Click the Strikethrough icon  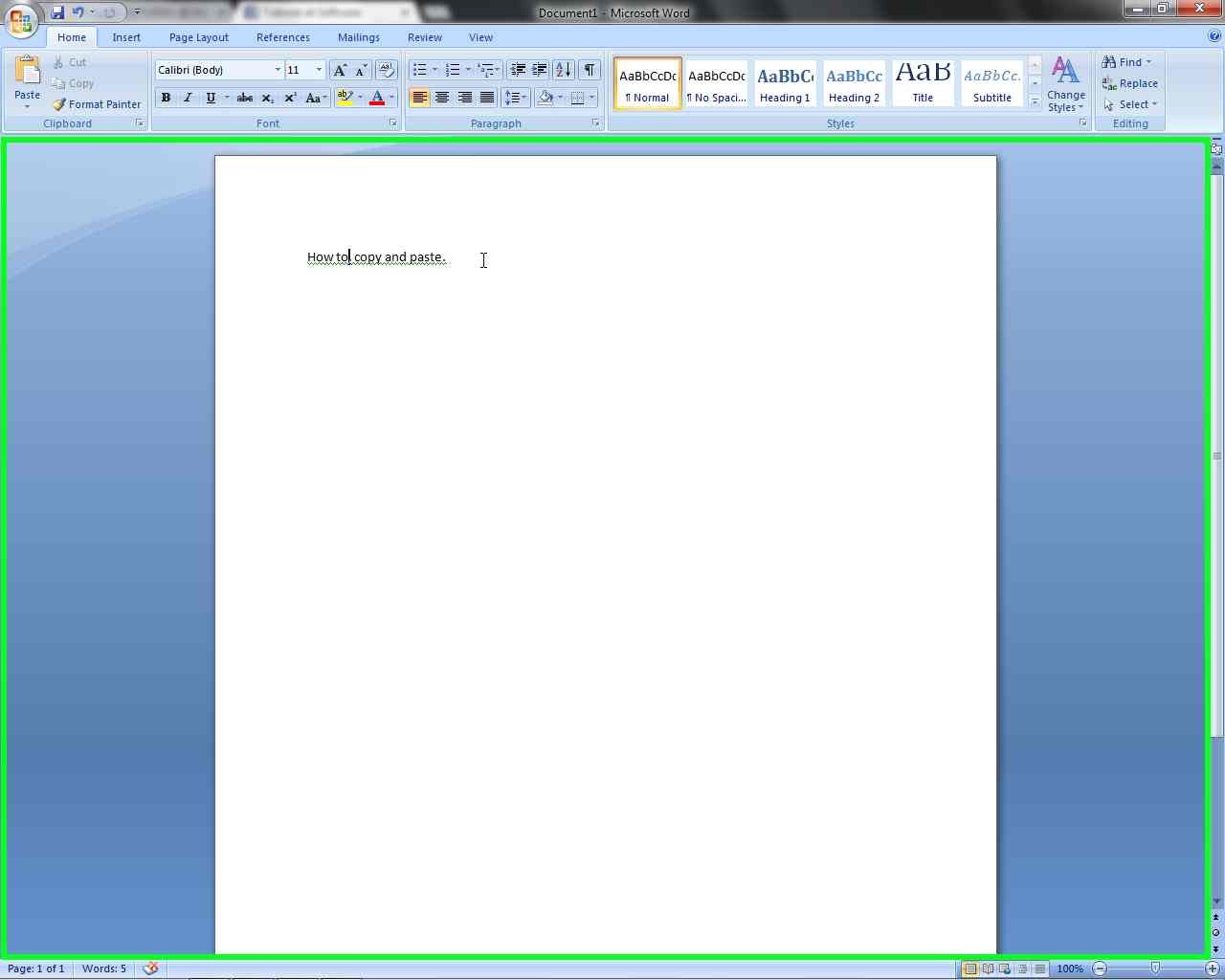(244, 98)
